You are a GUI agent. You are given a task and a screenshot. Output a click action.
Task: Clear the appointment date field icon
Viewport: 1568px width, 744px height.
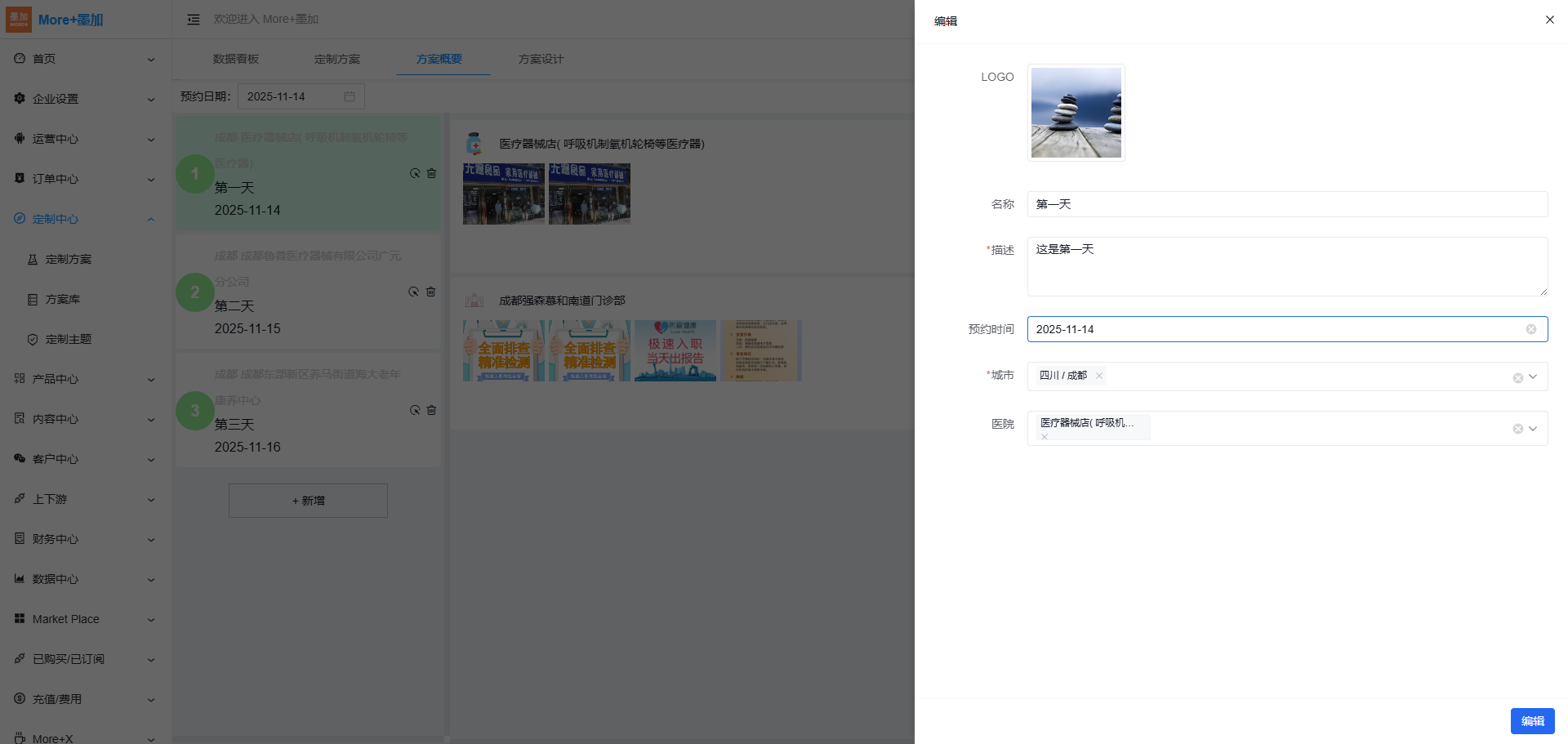pos(1530,329)
